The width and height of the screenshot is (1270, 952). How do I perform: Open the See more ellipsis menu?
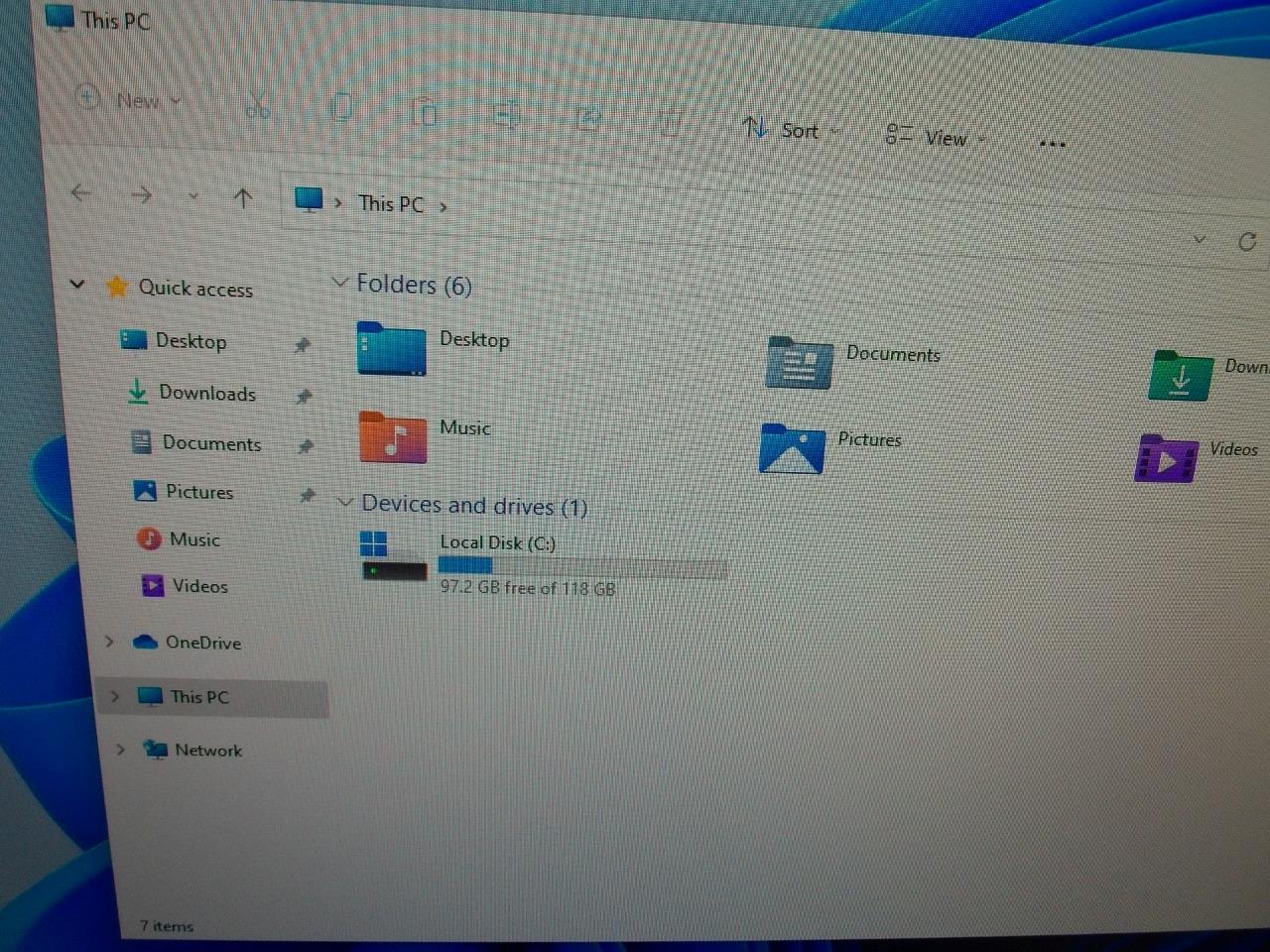[x=1052, y=144]
